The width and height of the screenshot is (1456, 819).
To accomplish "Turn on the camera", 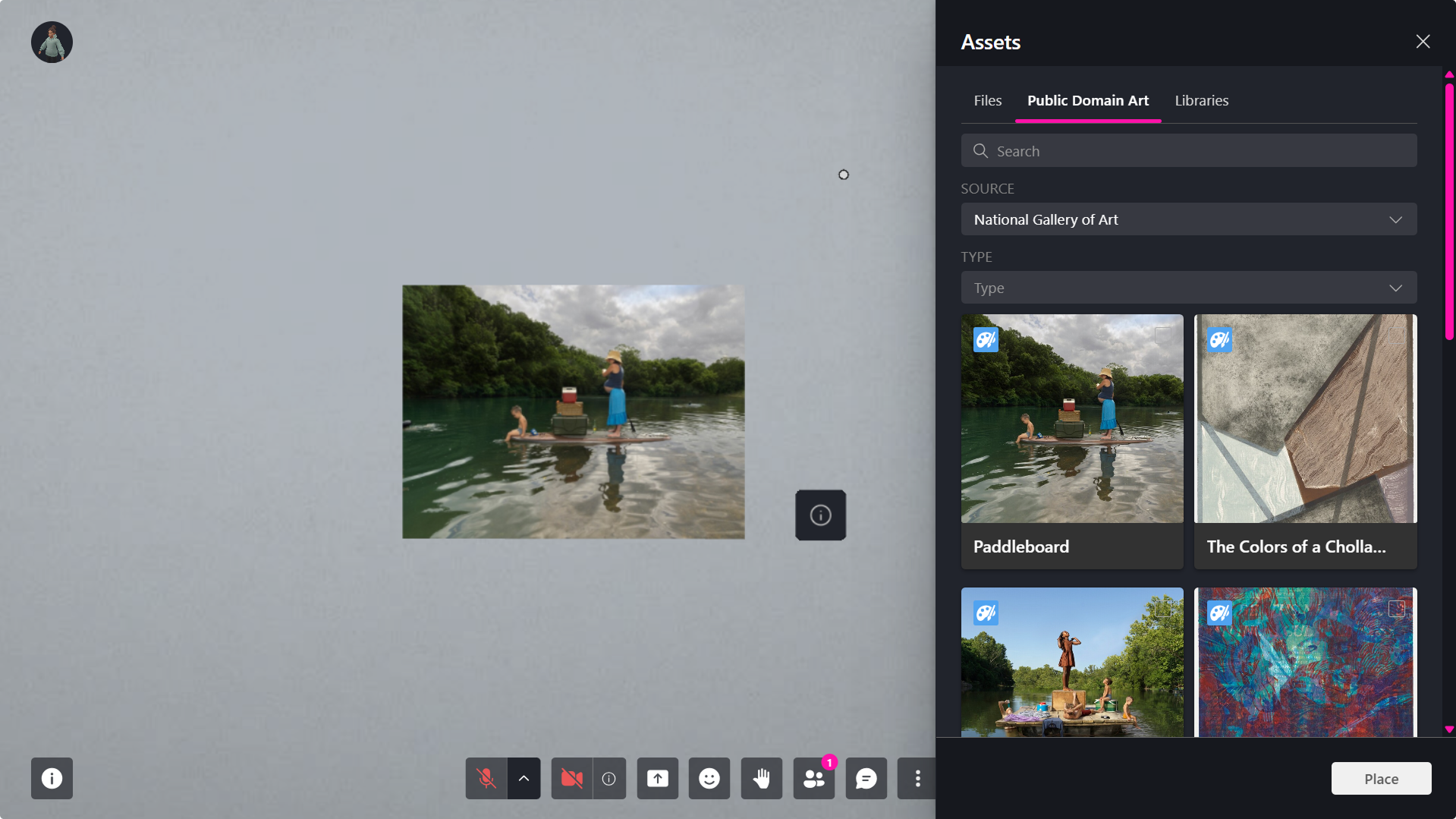I will pos(571,778).
